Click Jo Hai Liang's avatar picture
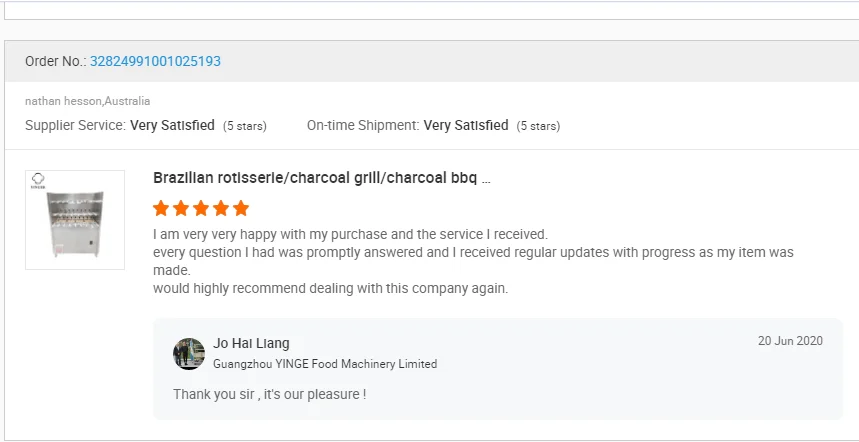This screenshot has height=442, width=859. coord(189,354)
